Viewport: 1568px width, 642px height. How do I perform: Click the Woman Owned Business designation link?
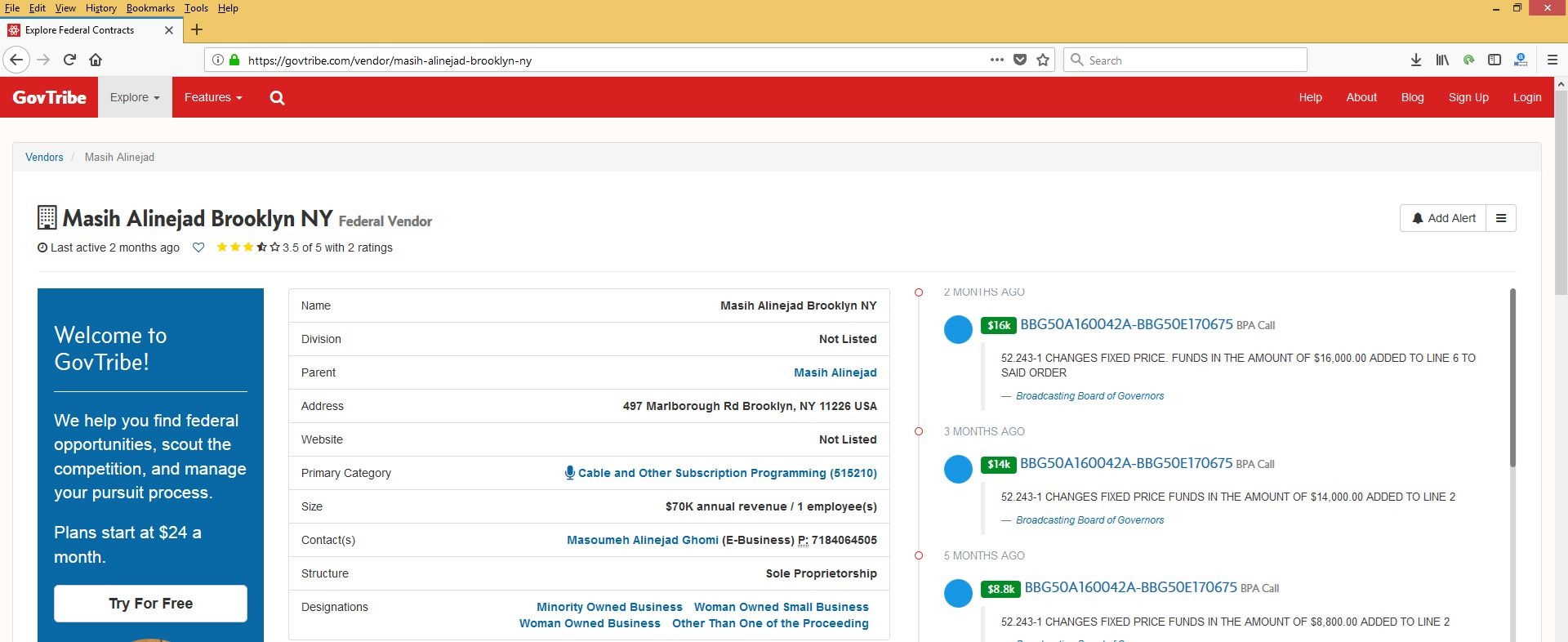click(x=590, y=623)
